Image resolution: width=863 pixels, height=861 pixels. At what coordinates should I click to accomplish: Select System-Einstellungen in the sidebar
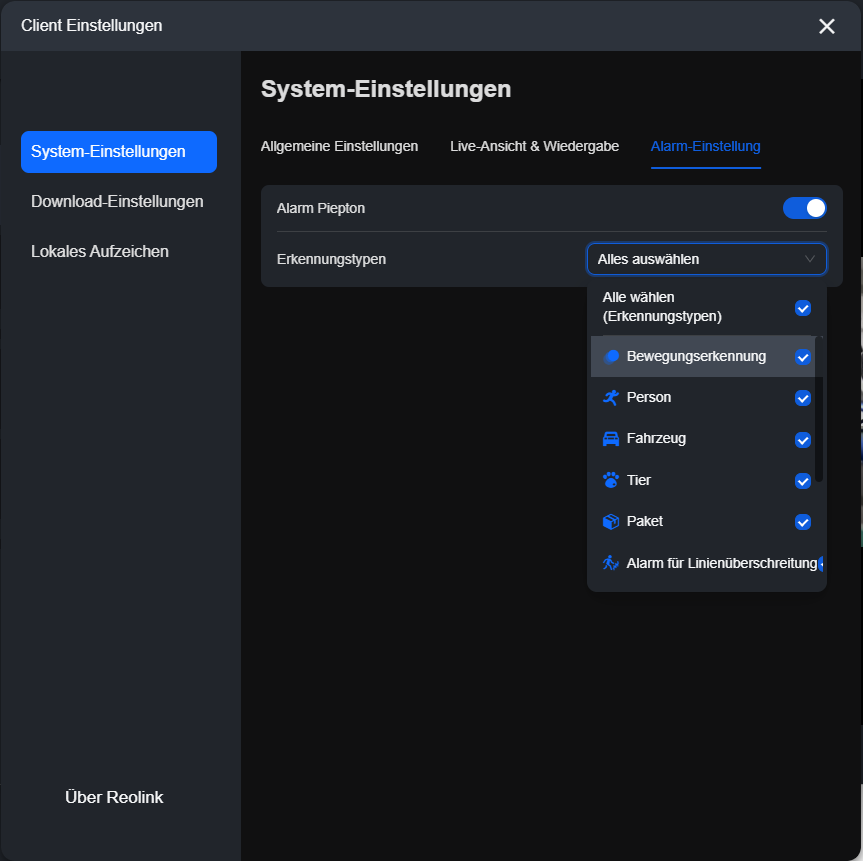[x=119, y=152]
